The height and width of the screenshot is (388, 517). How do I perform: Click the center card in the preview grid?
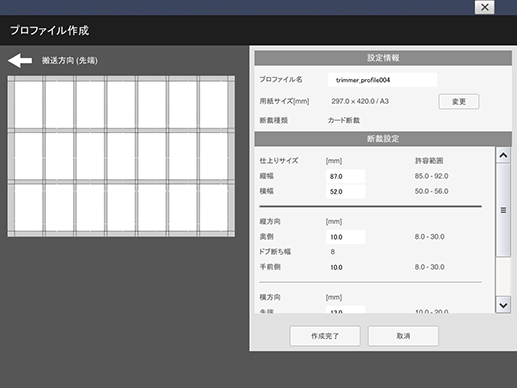point(121,156)
